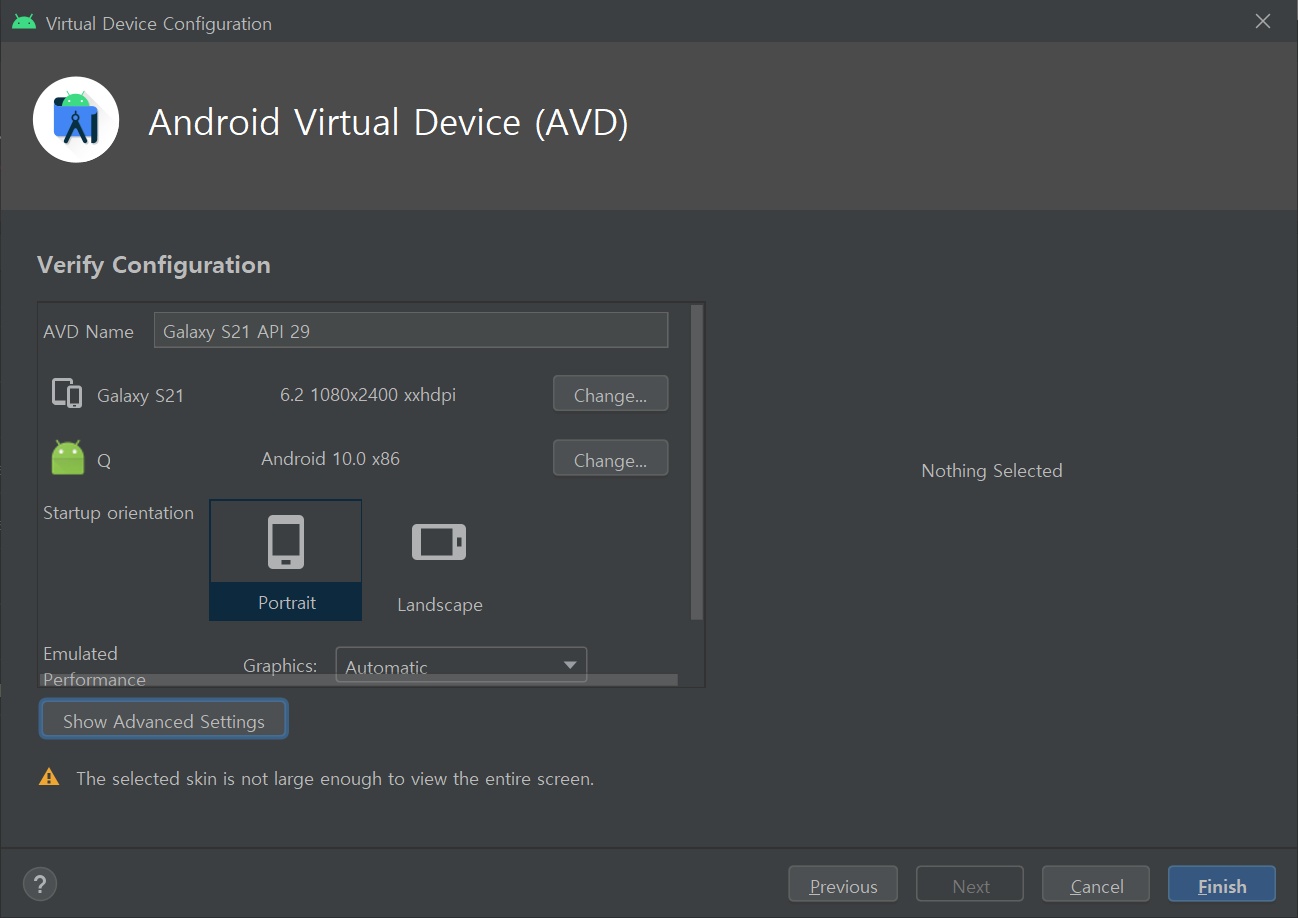
Task: Select Portrait startup orientation
Action: [x=286, y=560]
